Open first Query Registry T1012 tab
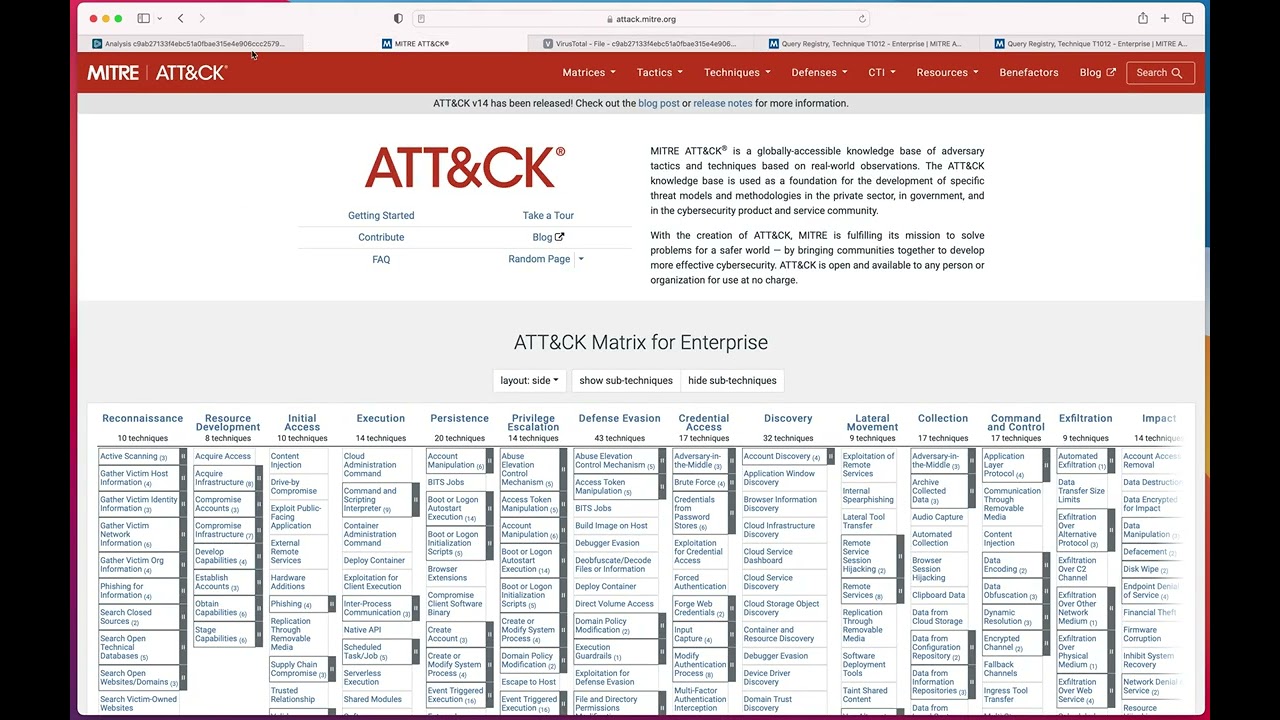 [x=866, y=44]
